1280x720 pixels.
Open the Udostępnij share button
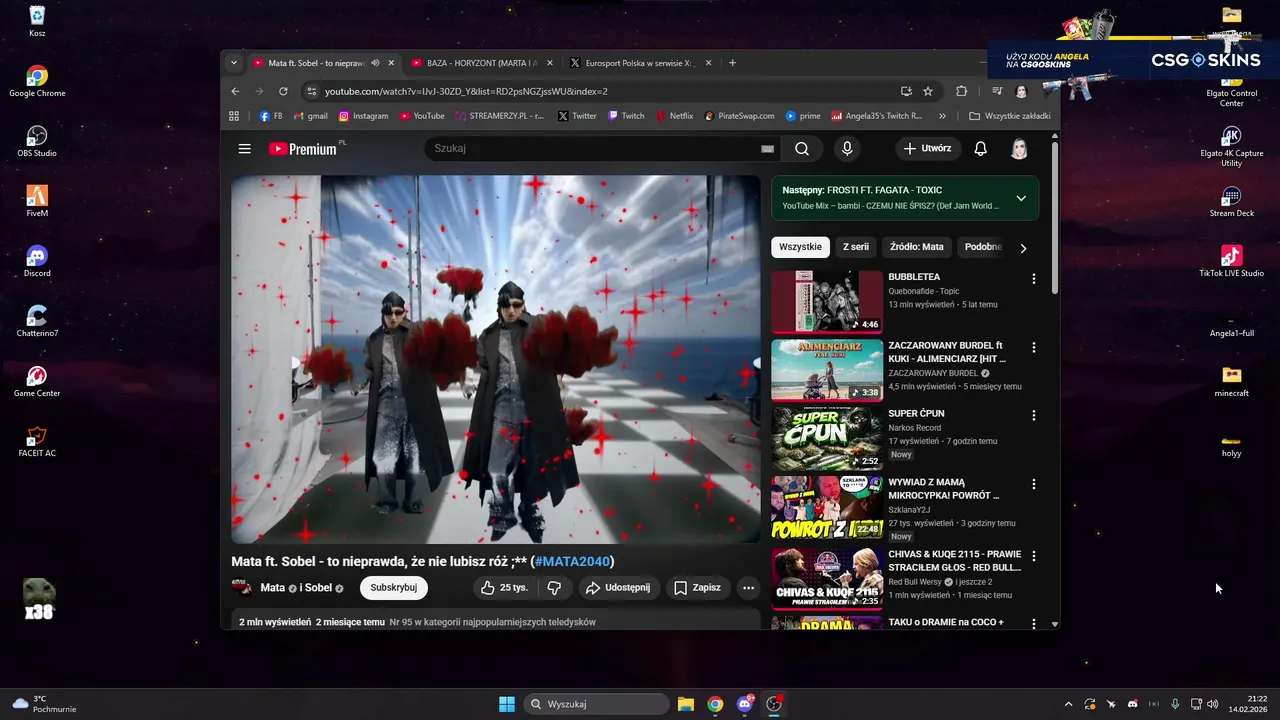click(x=618, y=588)
